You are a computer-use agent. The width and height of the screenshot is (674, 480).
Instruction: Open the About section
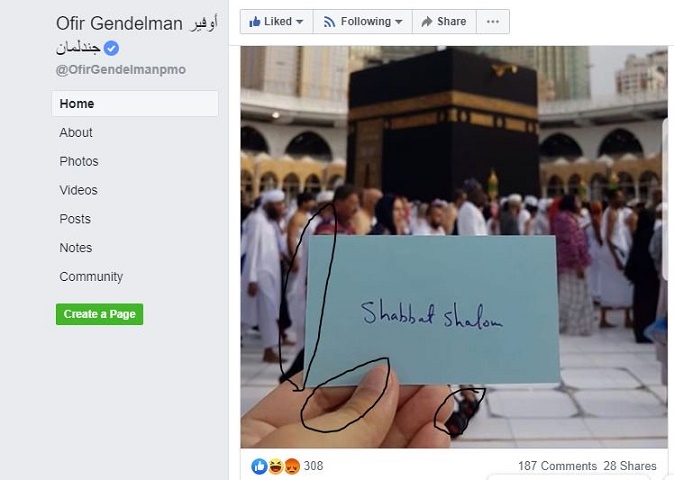pyautogui.click(x=76, y=132)
